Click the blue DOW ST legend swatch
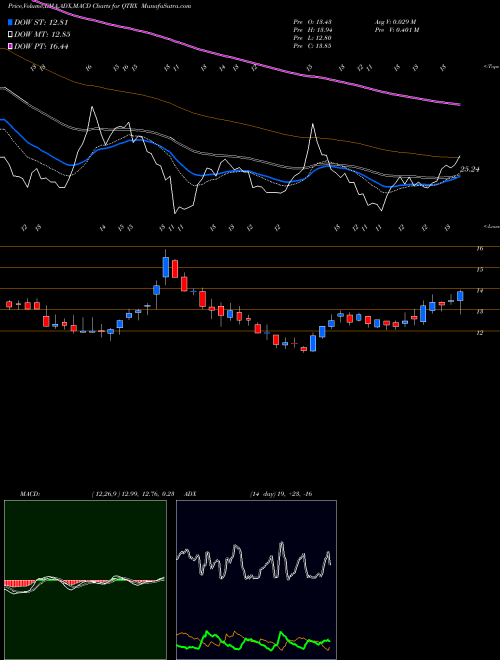This screenshot has width=500, height=660. [x=11, y=22]
